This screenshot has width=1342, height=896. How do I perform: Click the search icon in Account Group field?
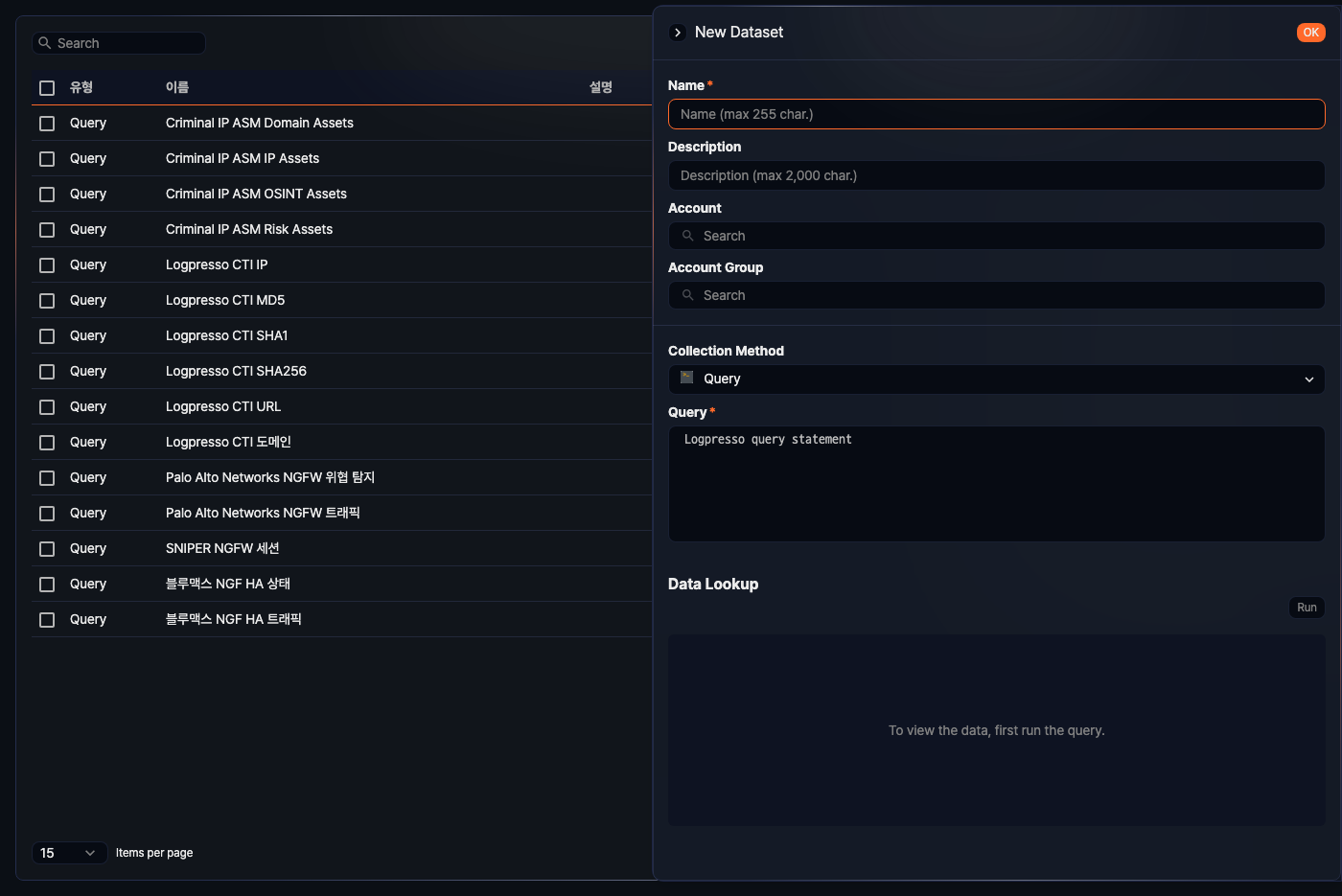[687, 295]
